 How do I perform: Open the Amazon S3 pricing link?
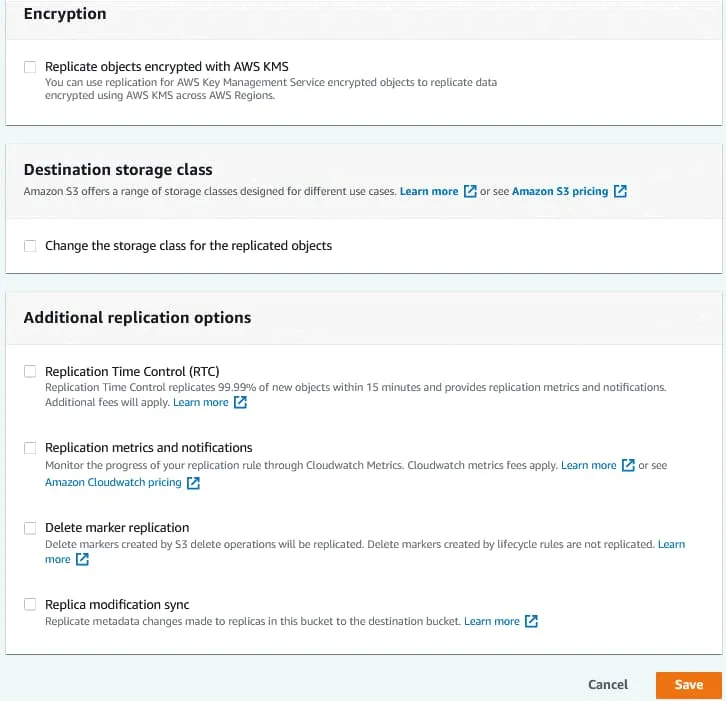coord(559,191)
